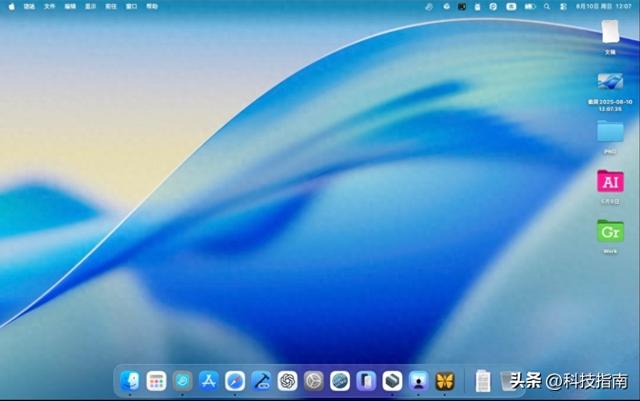Check the battery status icon in menu bar
The width and height of the screenshot is (640, 401).
530,7
